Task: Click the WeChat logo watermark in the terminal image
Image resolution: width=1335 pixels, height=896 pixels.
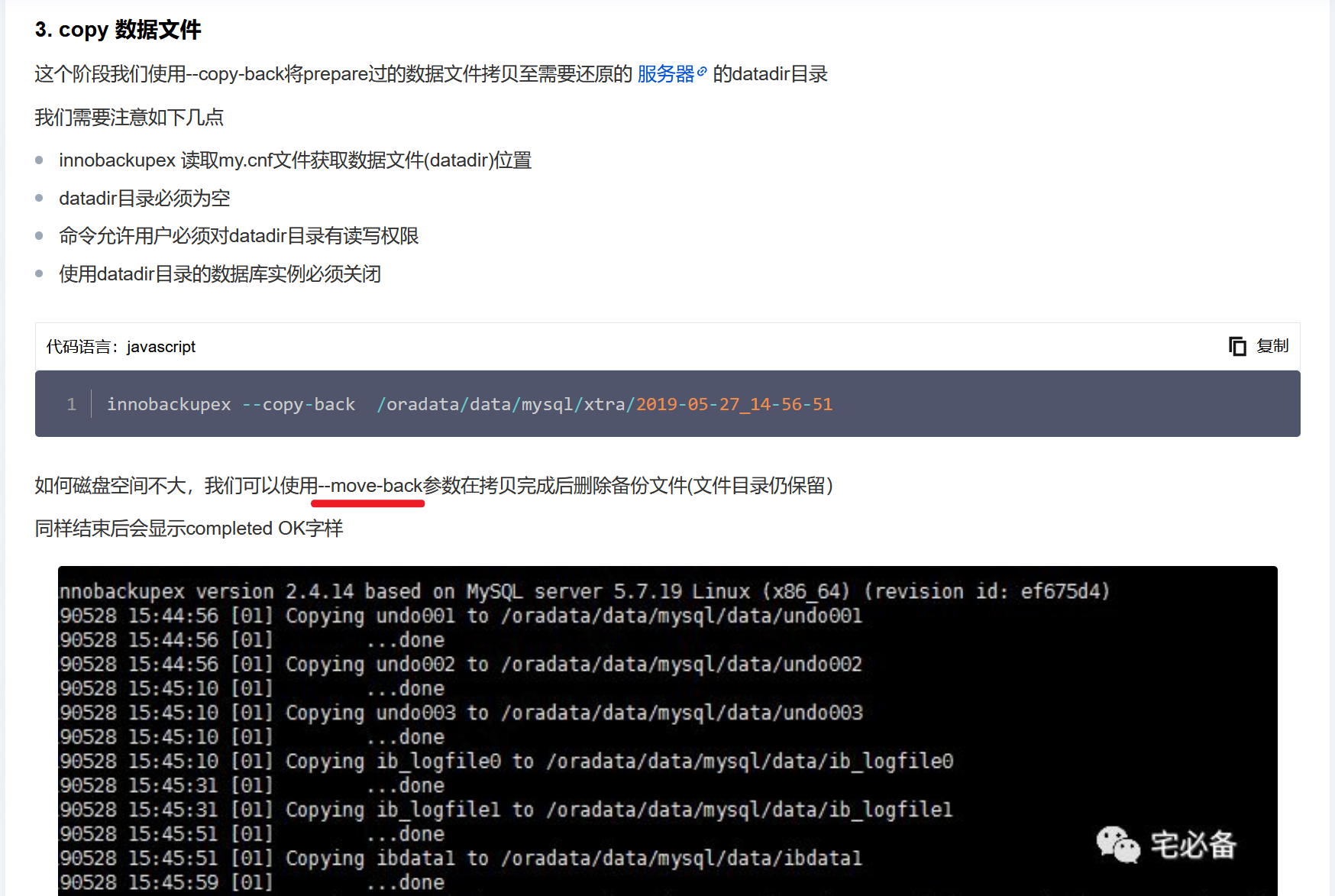Action: coord(1117,845)
